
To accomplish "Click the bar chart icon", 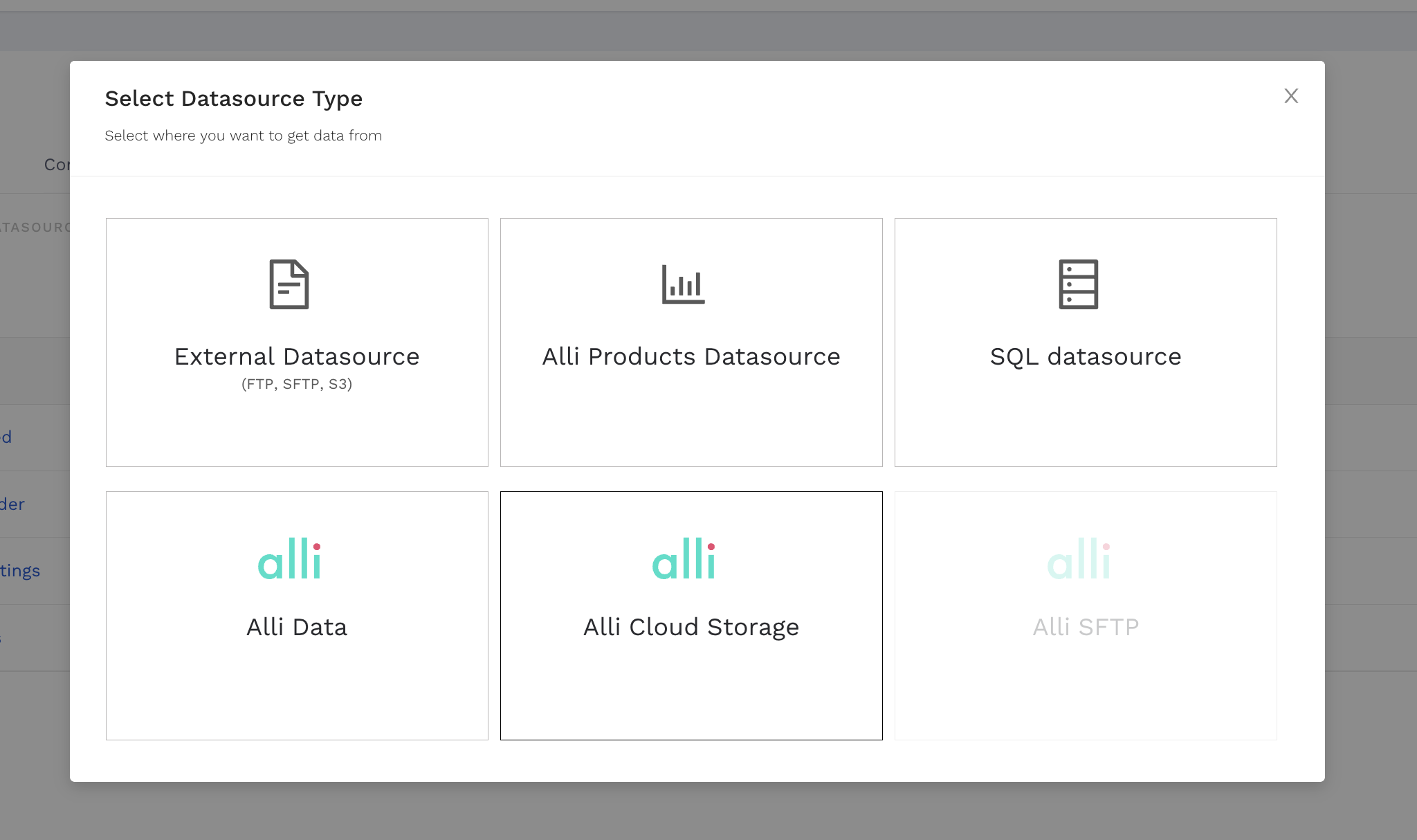I will [x=683, y=284].
